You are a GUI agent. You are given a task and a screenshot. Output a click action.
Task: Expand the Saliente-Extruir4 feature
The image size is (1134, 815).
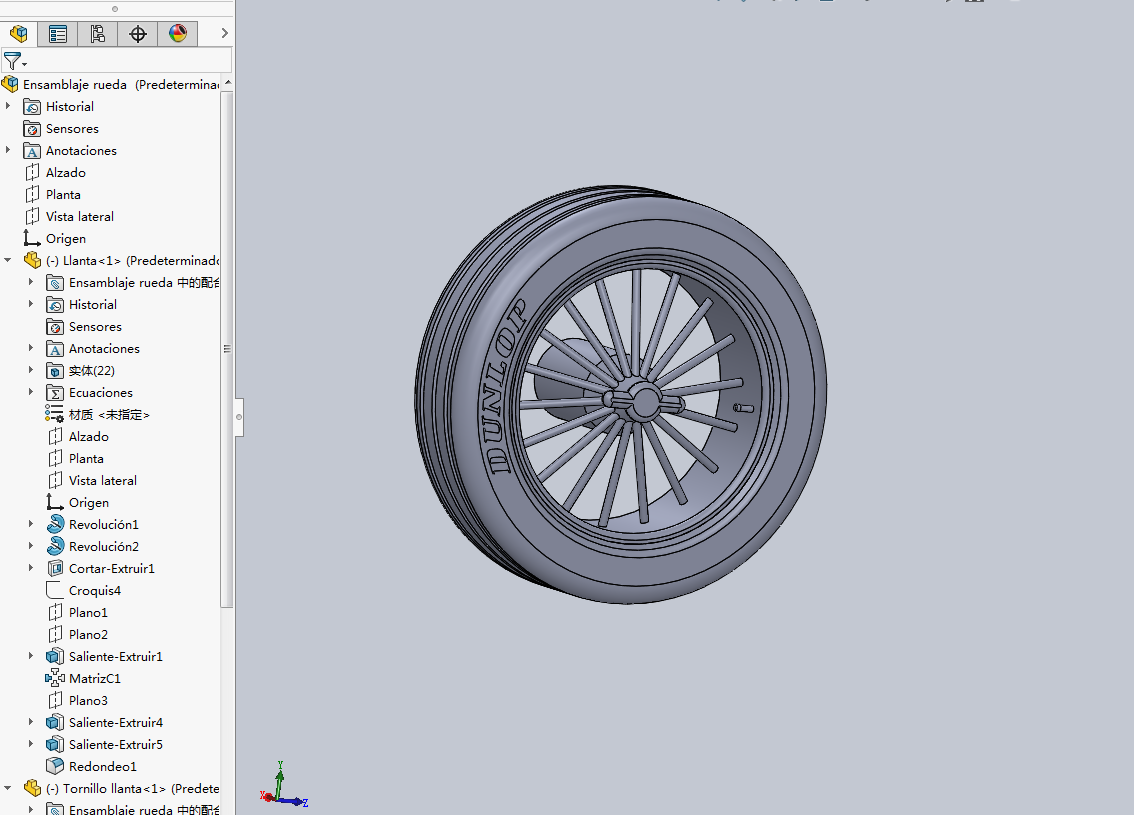(x=31, y=722)
